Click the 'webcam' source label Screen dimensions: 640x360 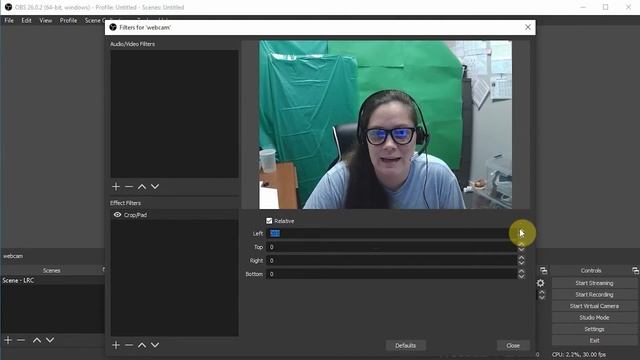point(13,256)
